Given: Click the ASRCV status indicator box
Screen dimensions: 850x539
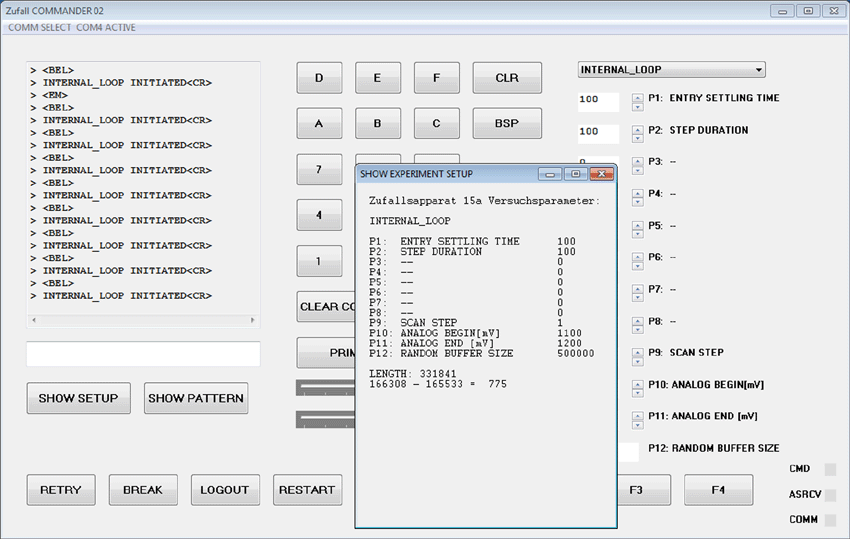Looking at the screenshot, I should (x=830, y=495).
